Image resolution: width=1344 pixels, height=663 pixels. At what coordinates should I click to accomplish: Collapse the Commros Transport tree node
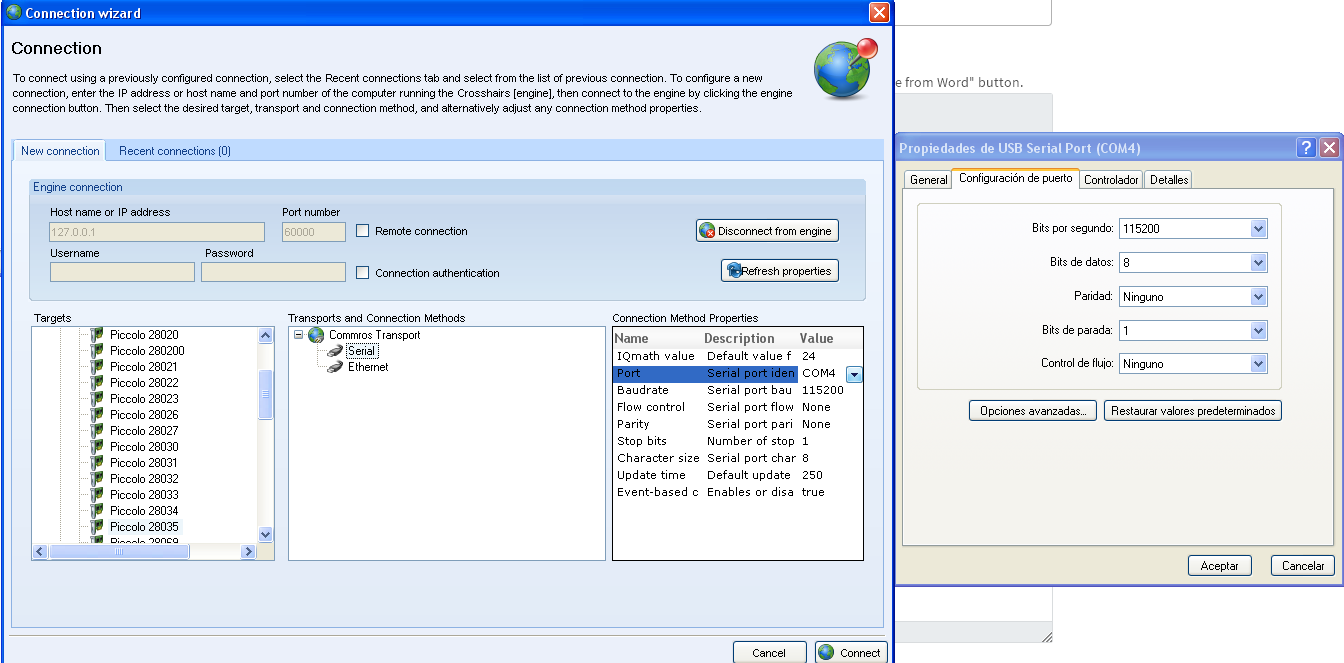tap(298, 335)
